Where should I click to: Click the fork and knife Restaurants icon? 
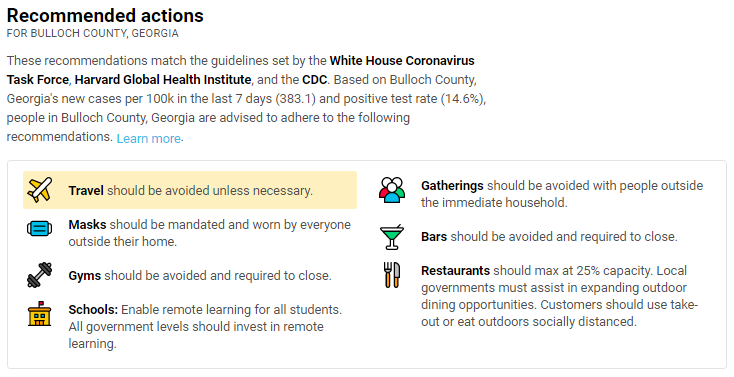coord(392,275)
